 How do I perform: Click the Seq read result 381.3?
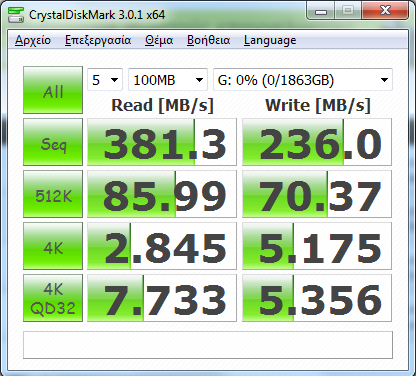click(x=162, y=142)
